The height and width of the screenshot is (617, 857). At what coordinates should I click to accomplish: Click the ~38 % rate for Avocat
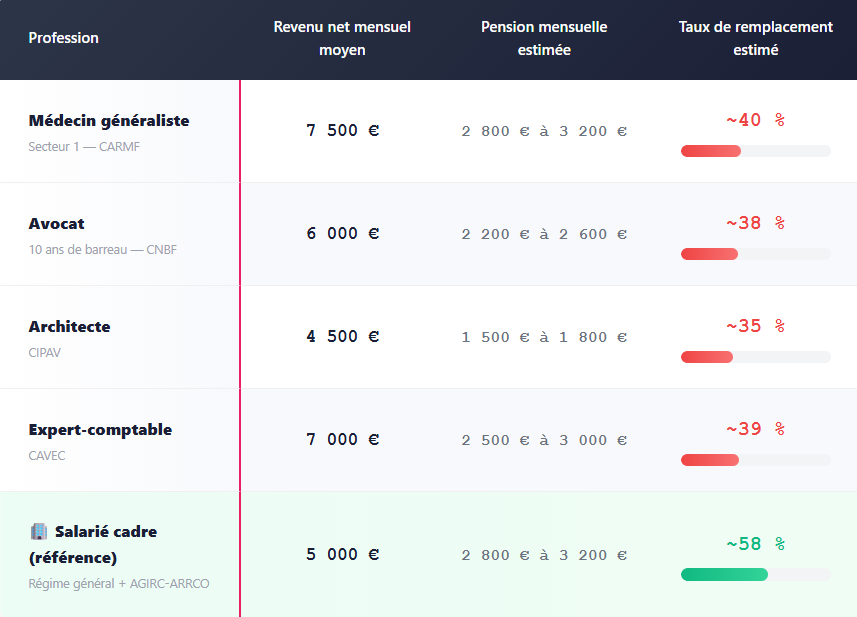[x=755, y=222]
